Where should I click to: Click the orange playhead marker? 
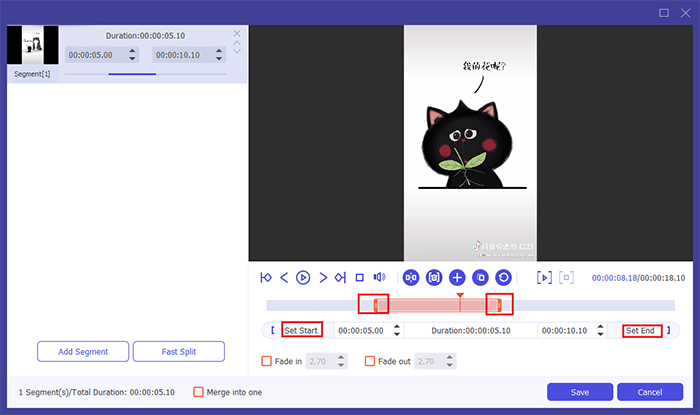pos(460,295)
